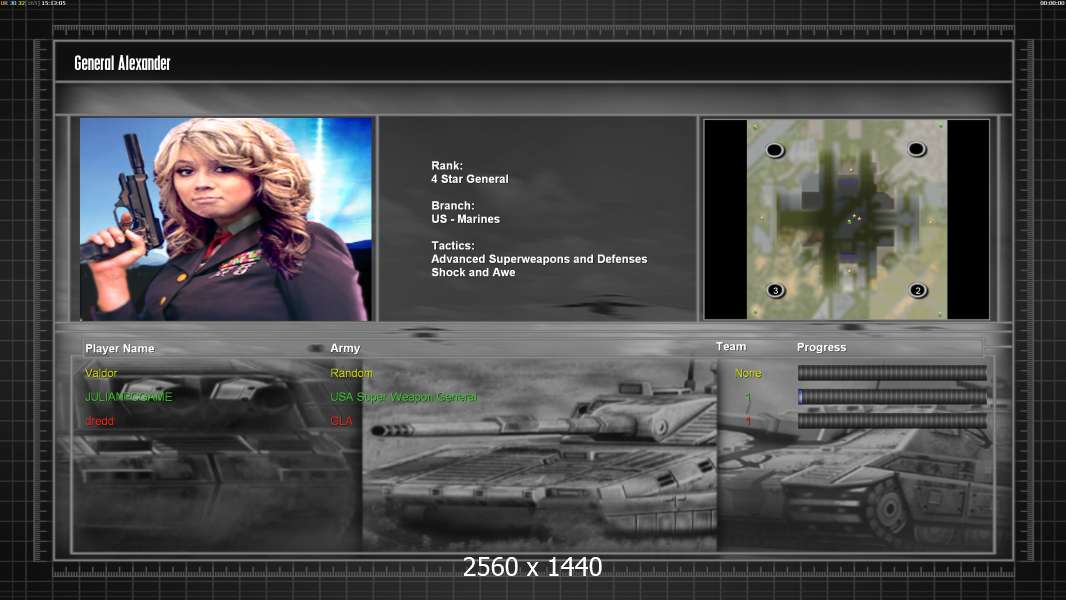Select the unnumbered top-left start marker on the minimap

point(774,150)
